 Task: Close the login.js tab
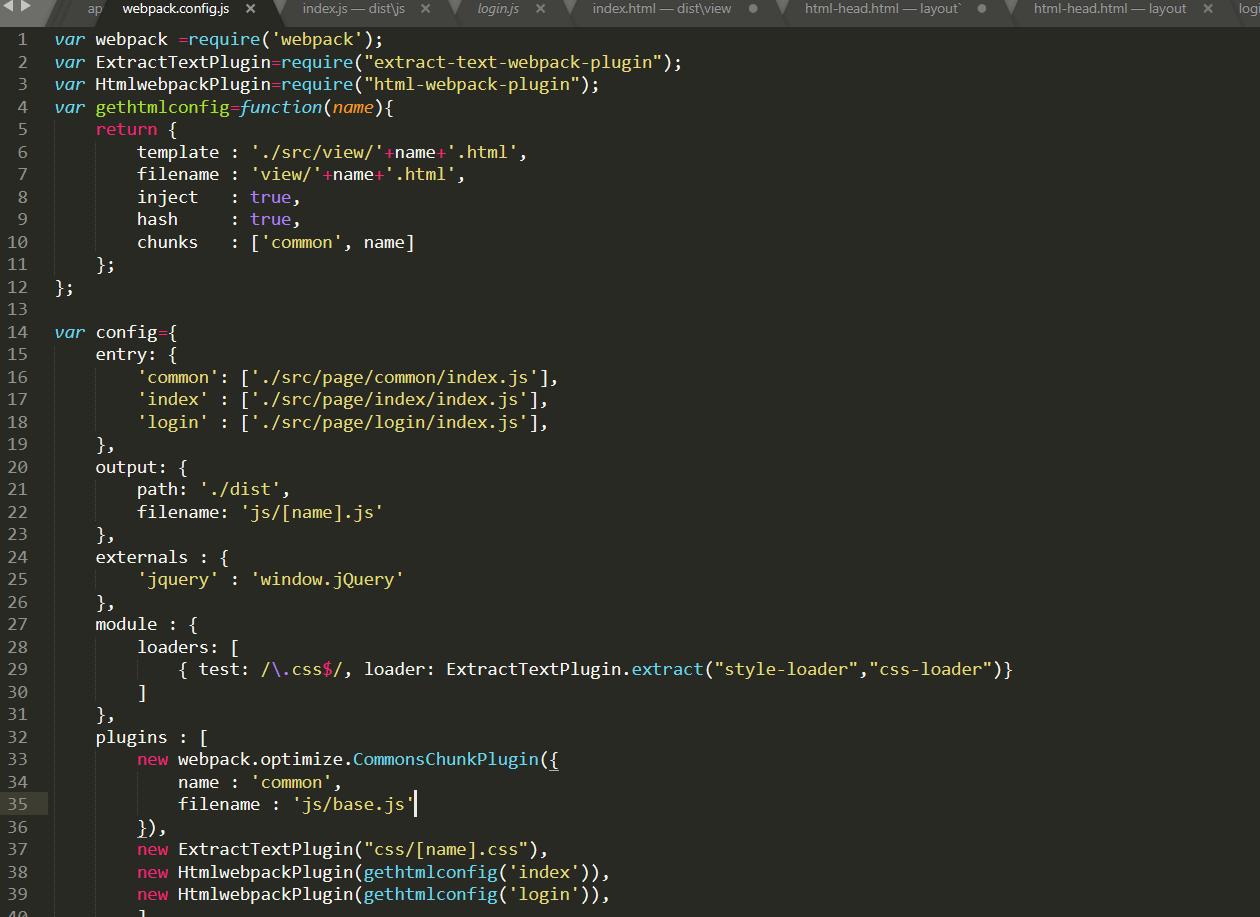tap(541, 9)
